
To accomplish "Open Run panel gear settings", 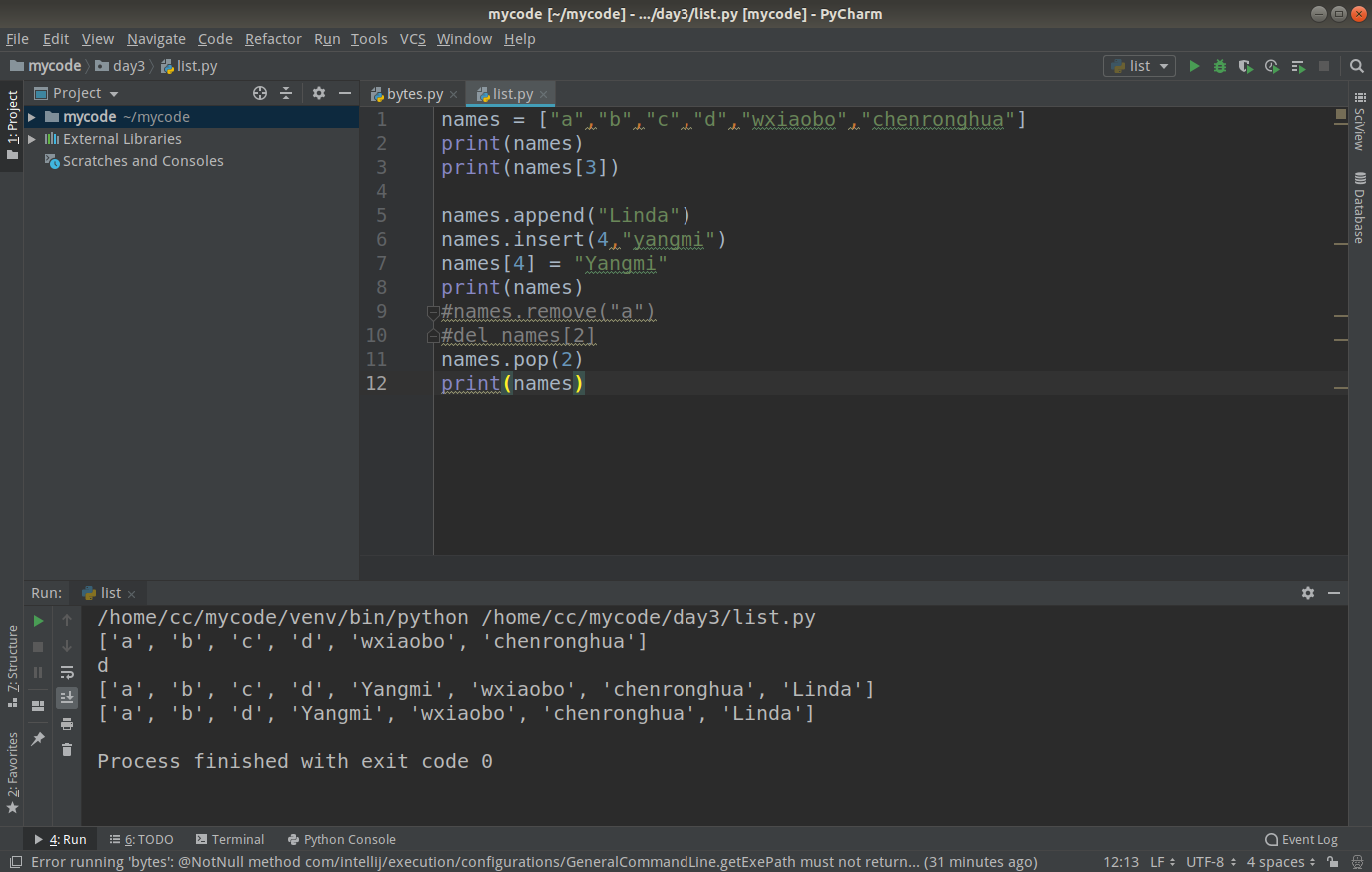I will pos(1308,593).
